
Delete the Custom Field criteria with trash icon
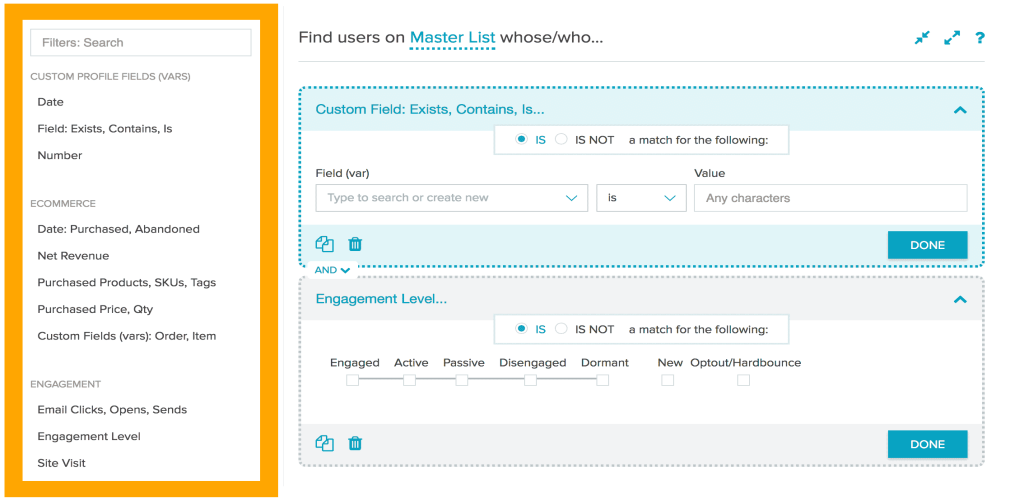click(x=355, y=244)
